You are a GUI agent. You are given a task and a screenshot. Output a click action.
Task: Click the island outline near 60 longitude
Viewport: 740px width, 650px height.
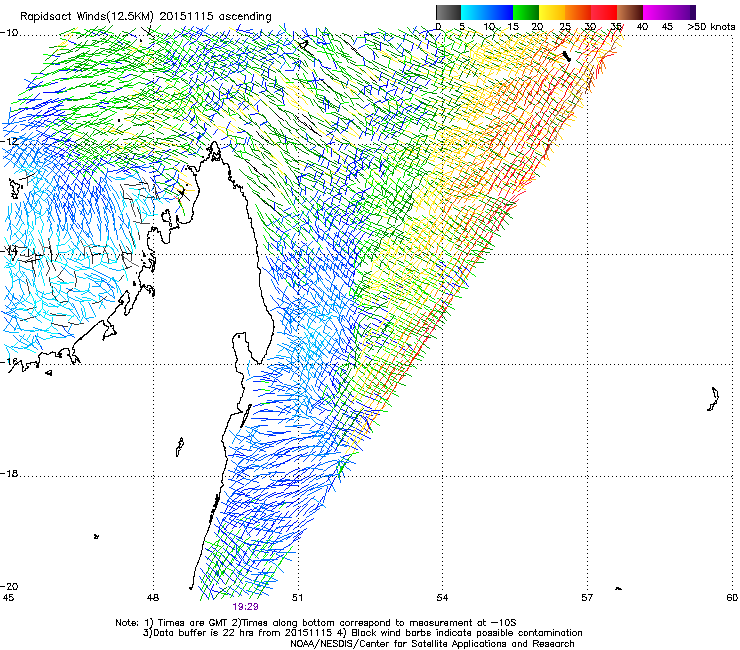click(713, 399)
